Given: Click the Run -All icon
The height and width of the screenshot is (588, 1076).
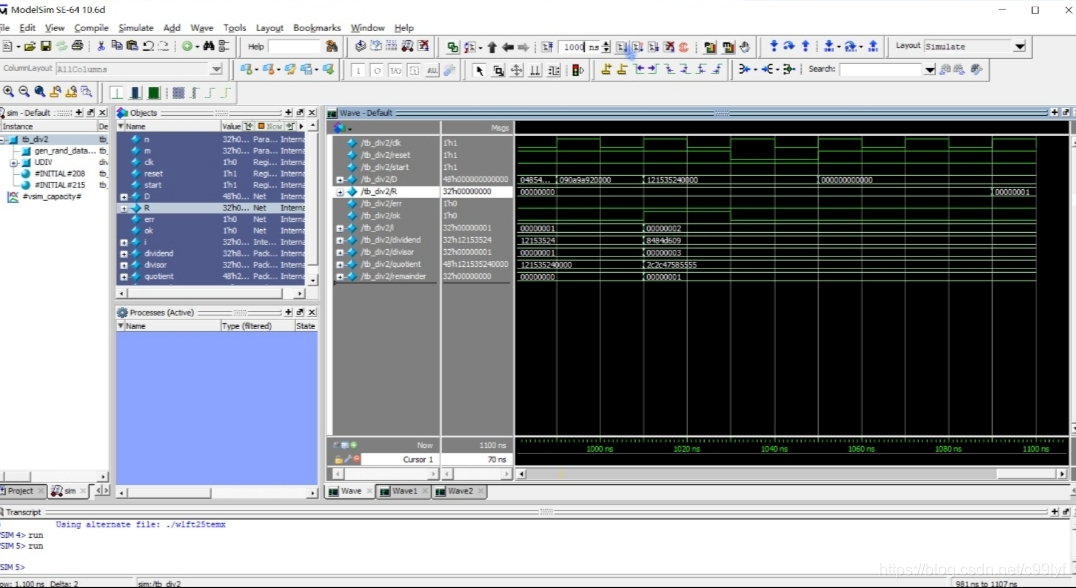Looking at the screenshot, I should tap(653, 47).
